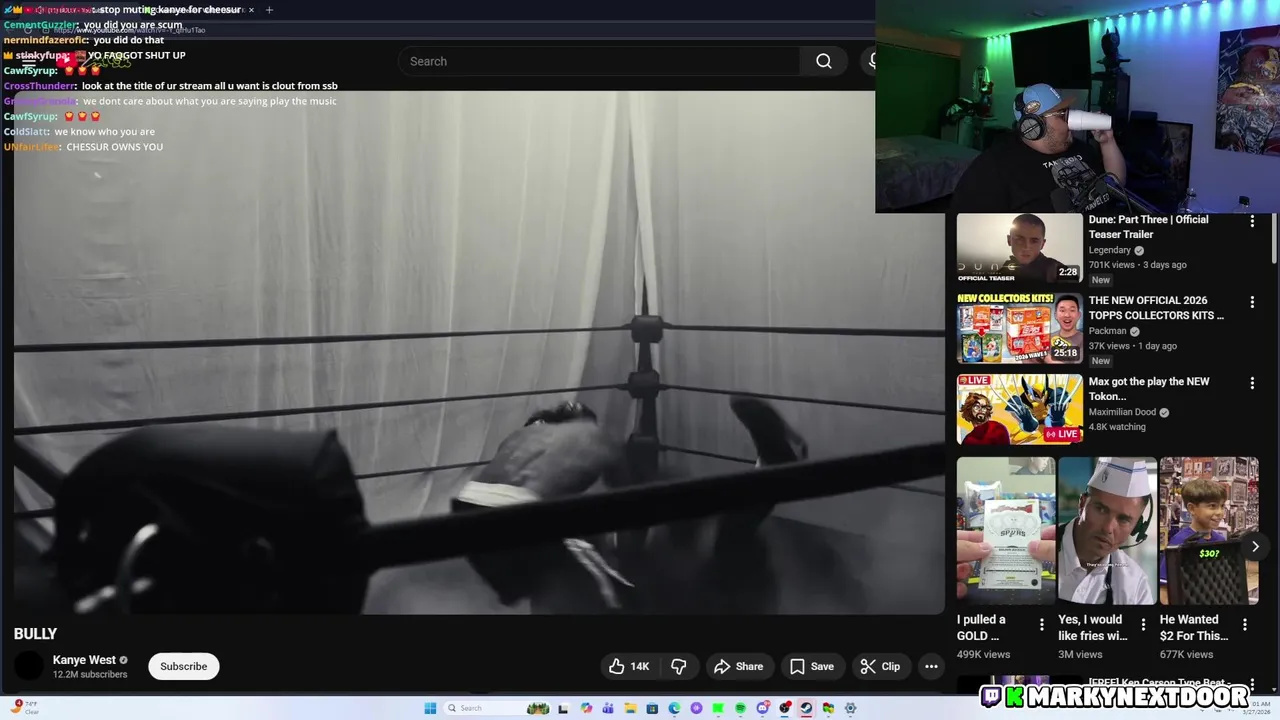Open Windows Settings gear on taskbar
The image size is (1280, 720).
coord(850,708)
